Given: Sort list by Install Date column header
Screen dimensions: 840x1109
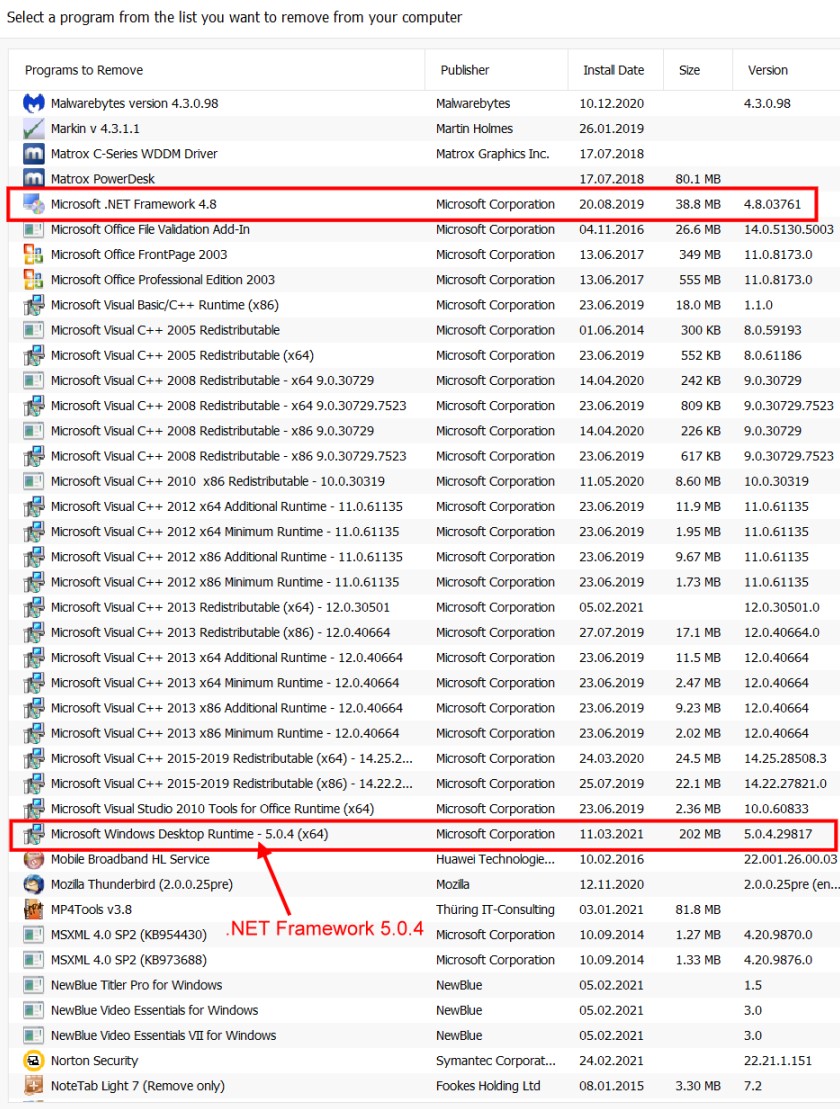Looking at the screenshot, I should click(615, 70).
